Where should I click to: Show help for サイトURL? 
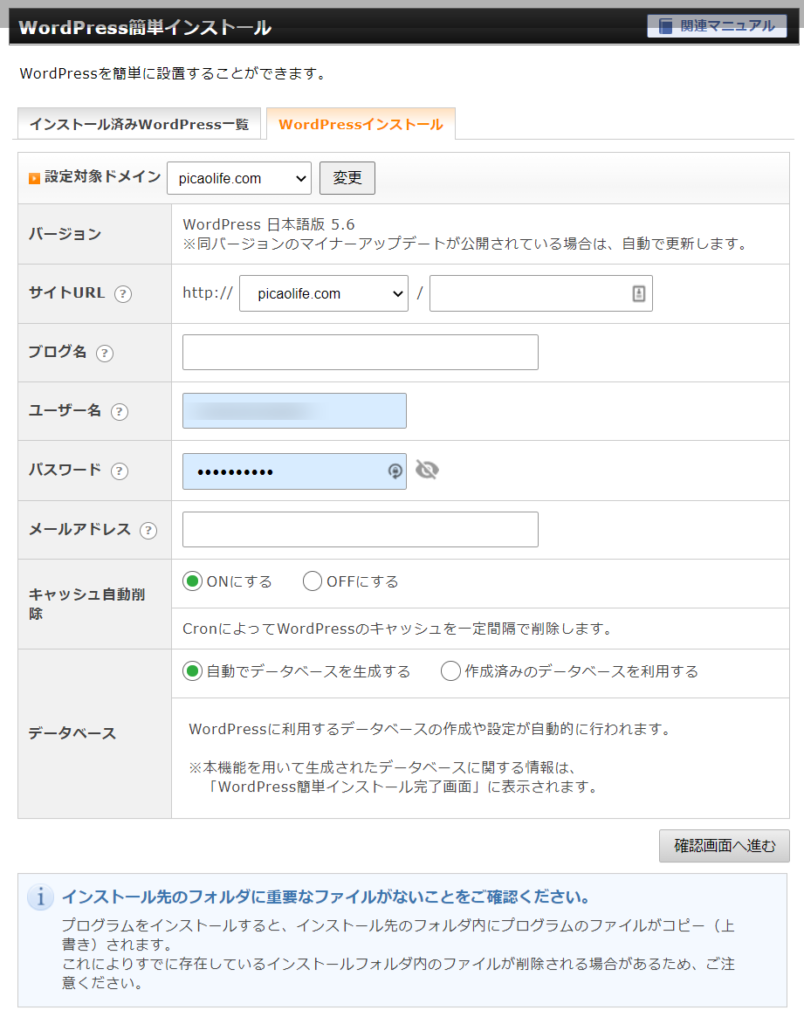coord(123,294)
